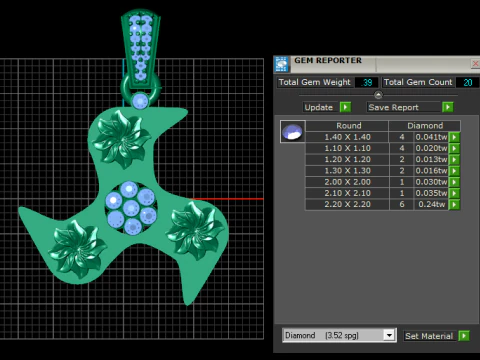Click the Total Gem Count label

click(x=418, y=82)
